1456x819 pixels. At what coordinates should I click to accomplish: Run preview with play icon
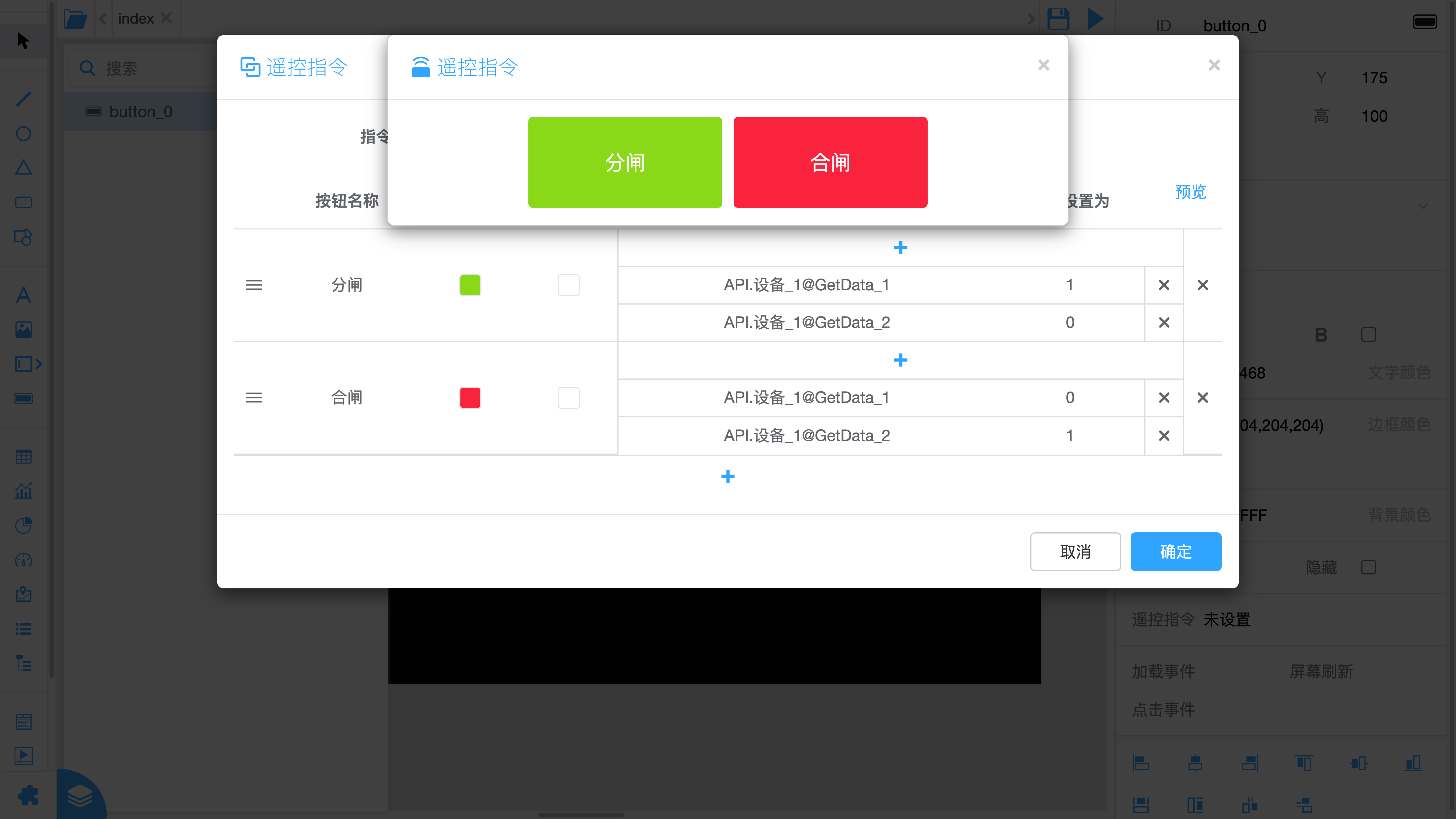(x=1095, y=19)
